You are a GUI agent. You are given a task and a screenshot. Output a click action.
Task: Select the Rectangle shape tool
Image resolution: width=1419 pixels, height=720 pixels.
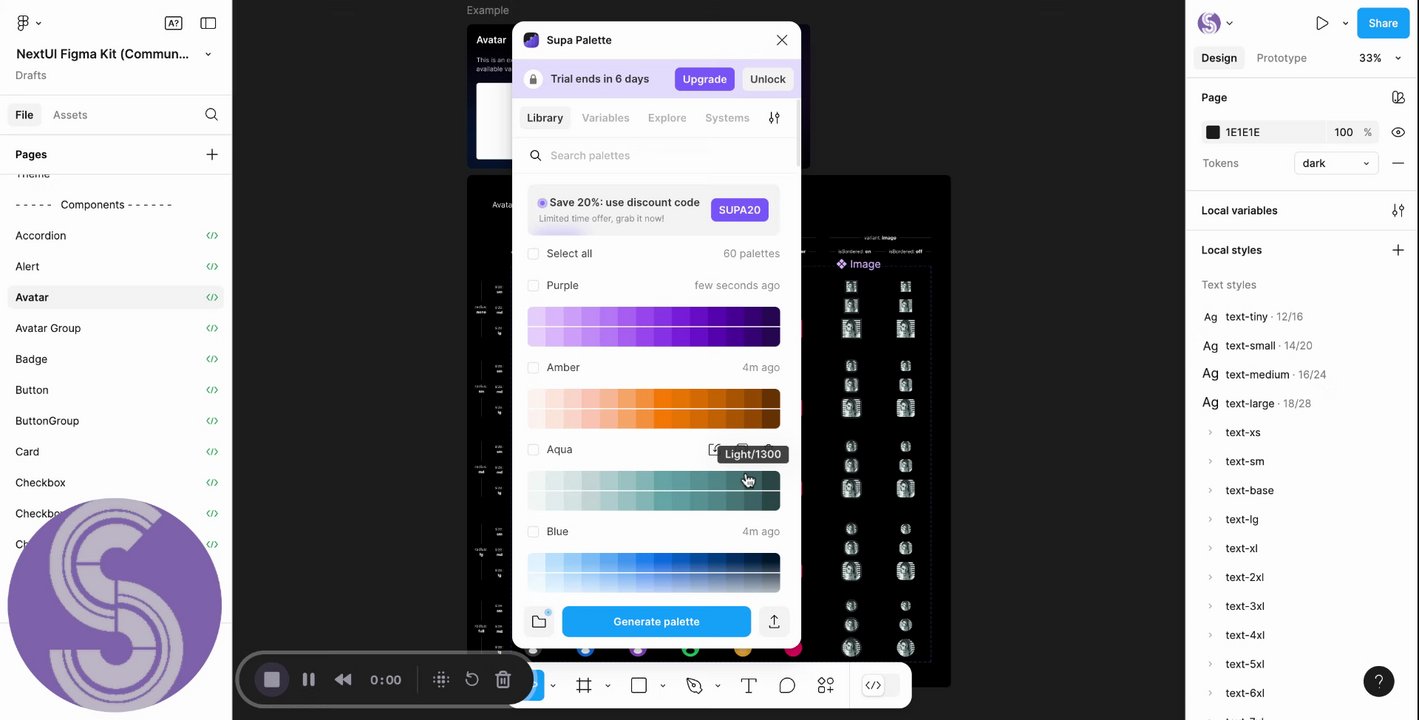639,685
